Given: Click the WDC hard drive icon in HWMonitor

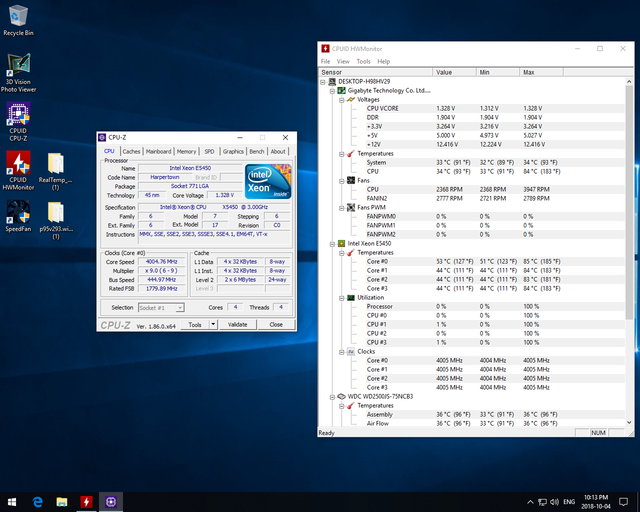Looking at the screenshot, I should tap(341, 396).
